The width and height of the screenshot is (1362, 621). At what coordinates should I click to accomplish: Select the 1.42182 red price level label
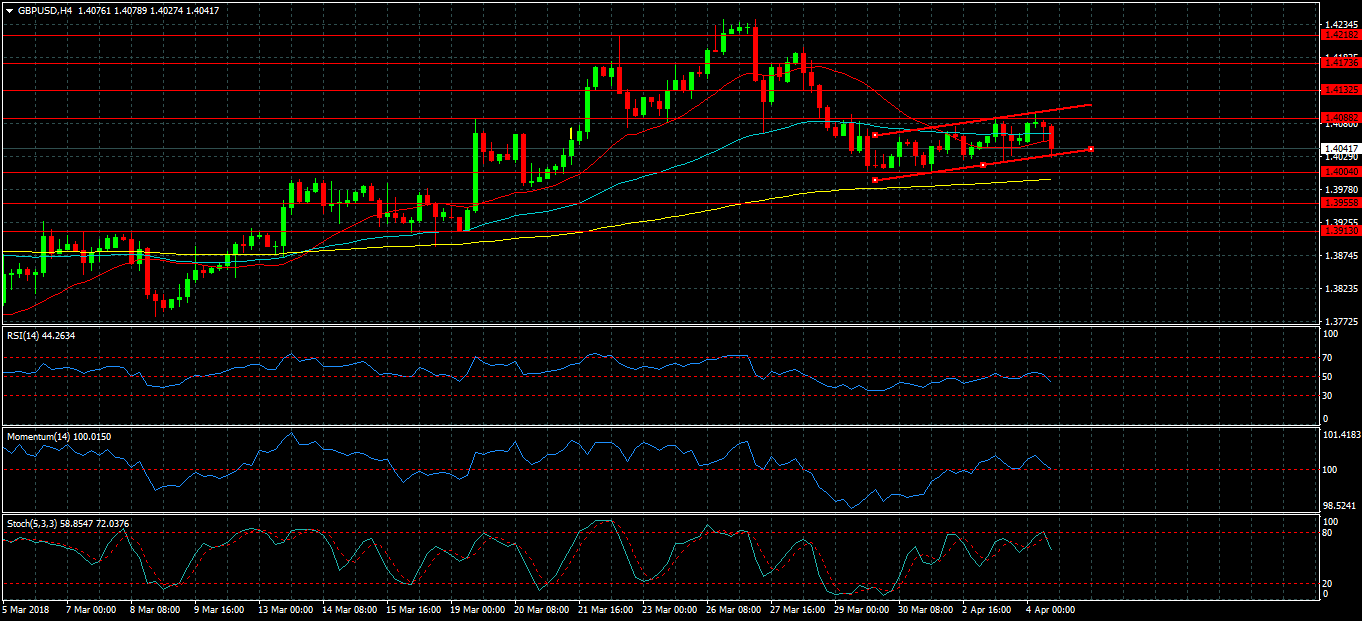tap(1339, 35)
